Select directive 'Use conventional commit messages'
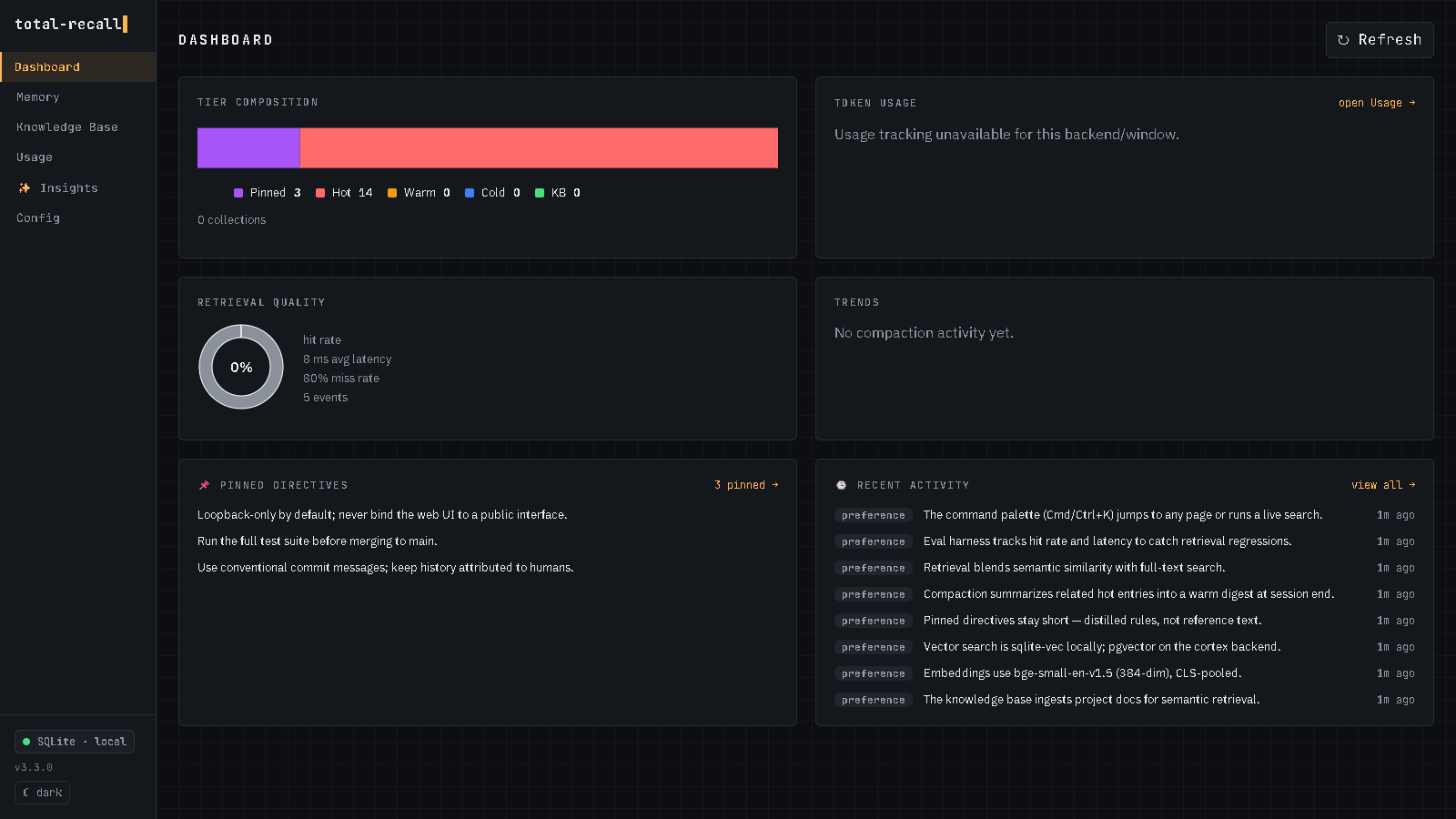The height and width of the screenshot is (819, 1456). [386, 568]
